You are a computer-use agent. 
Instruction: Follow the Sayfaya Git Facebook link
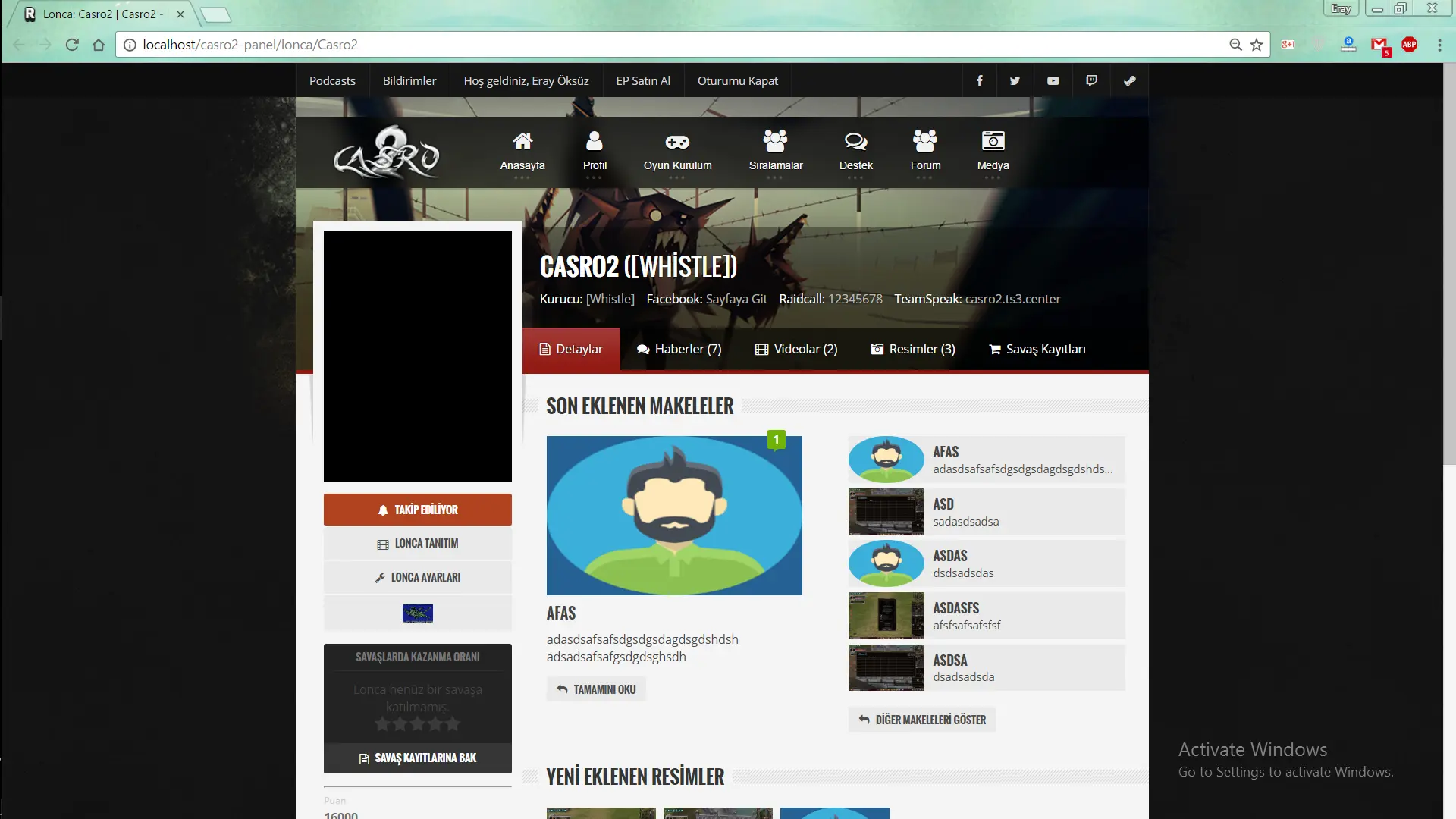pyautogui.click(x=736, y=299)
